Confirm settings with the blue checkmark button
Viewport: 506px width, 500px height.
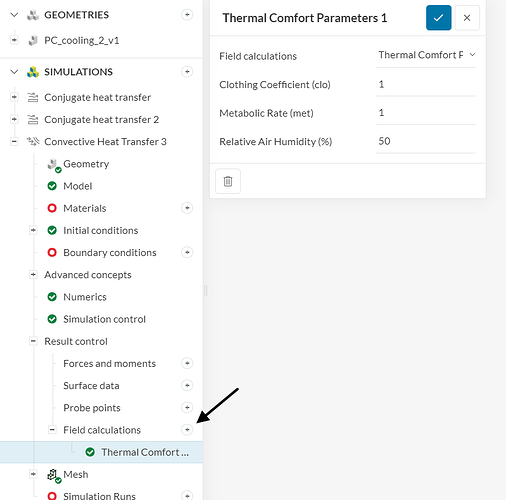438,18
